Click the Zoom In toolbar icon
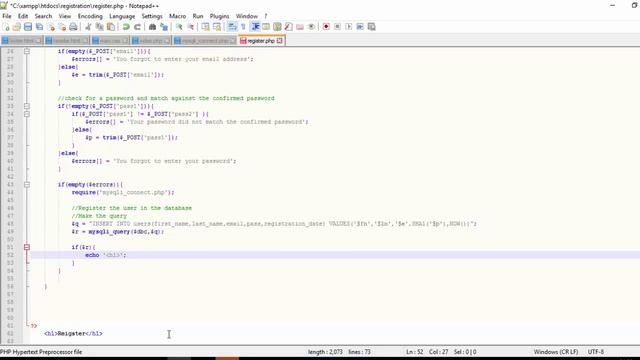The image size is (640, 360). point(179,27)
